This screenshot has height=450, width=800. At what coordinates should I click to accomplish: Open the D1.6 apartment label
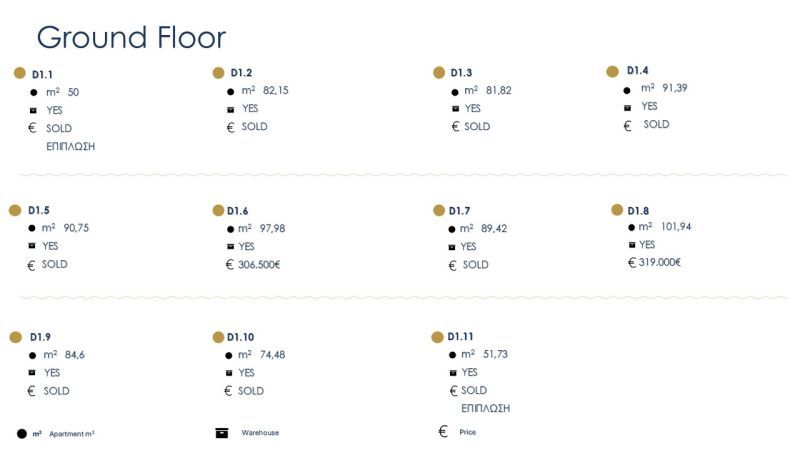click(237, 211)
